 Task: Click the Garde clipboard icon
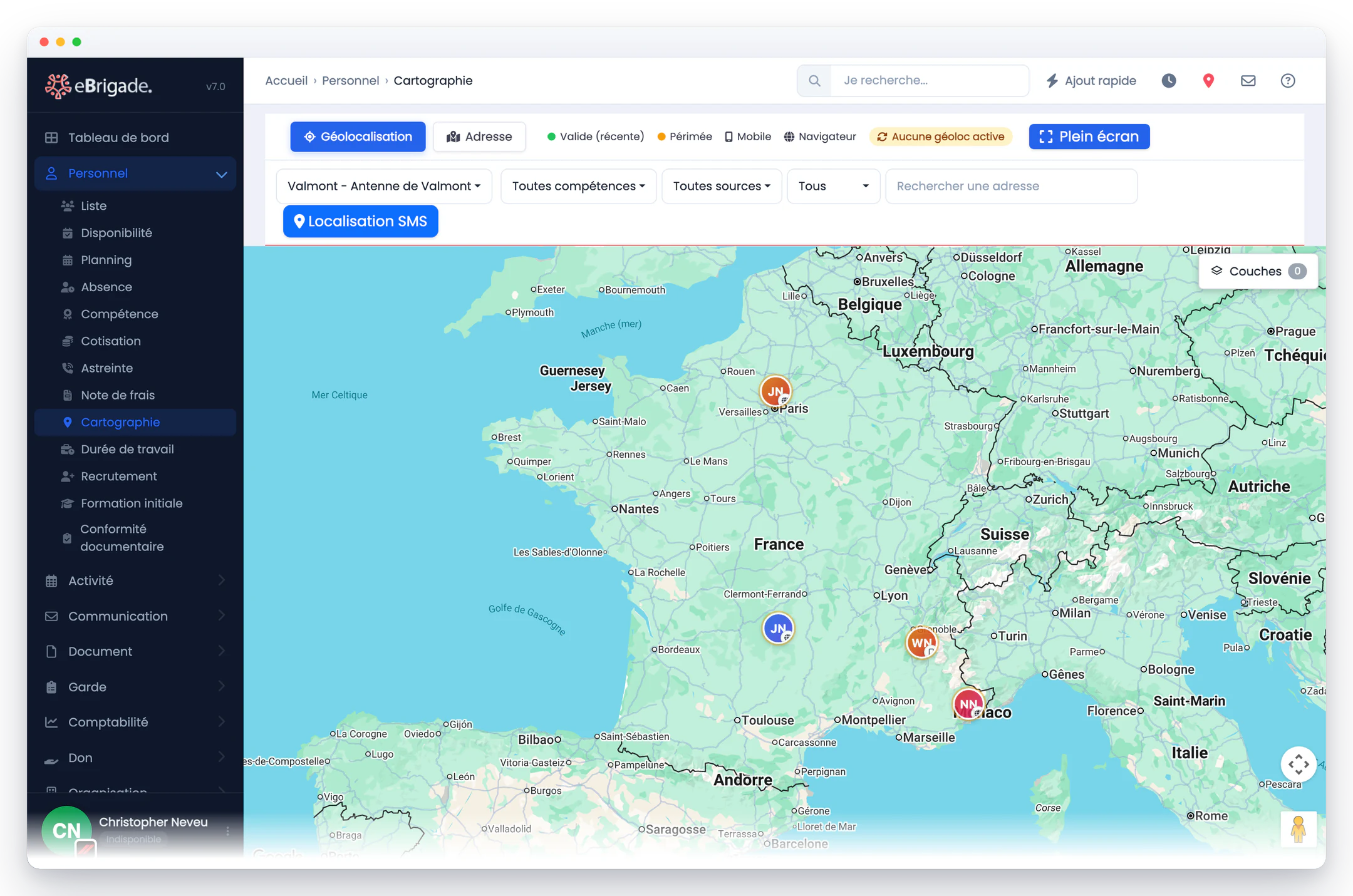click(51, 687)
